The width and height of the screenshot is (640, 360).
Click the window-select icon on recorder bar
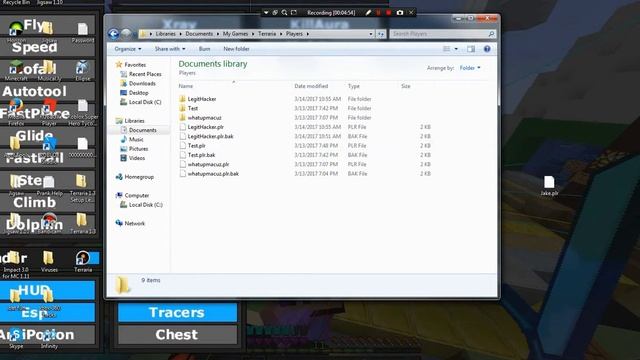point(275,13)
